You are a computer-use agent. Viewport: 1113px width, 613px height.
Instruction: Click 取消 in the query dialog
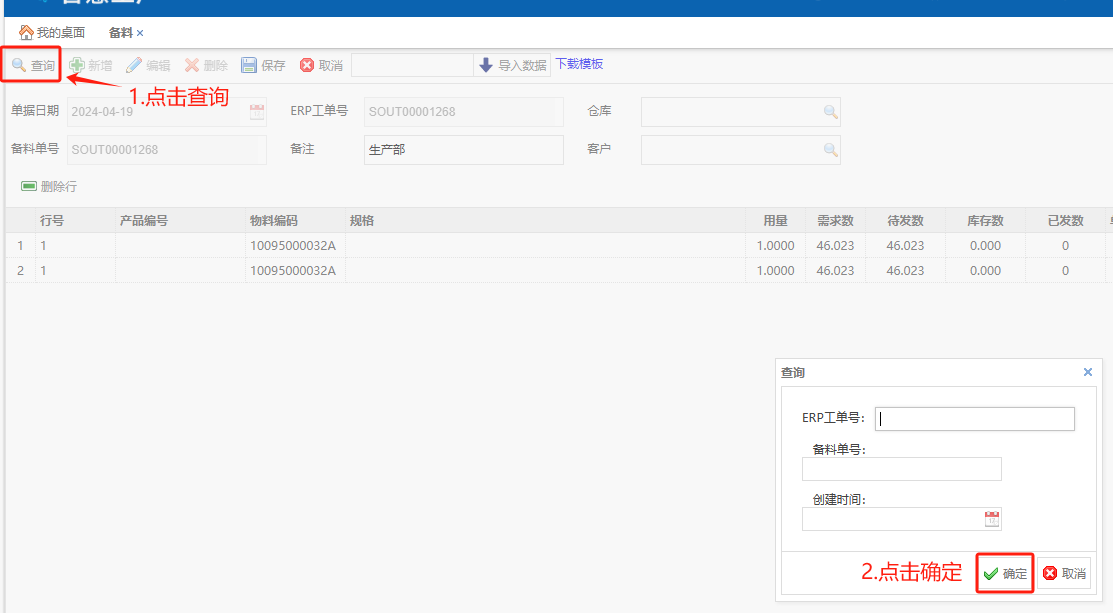point(1064,574)
